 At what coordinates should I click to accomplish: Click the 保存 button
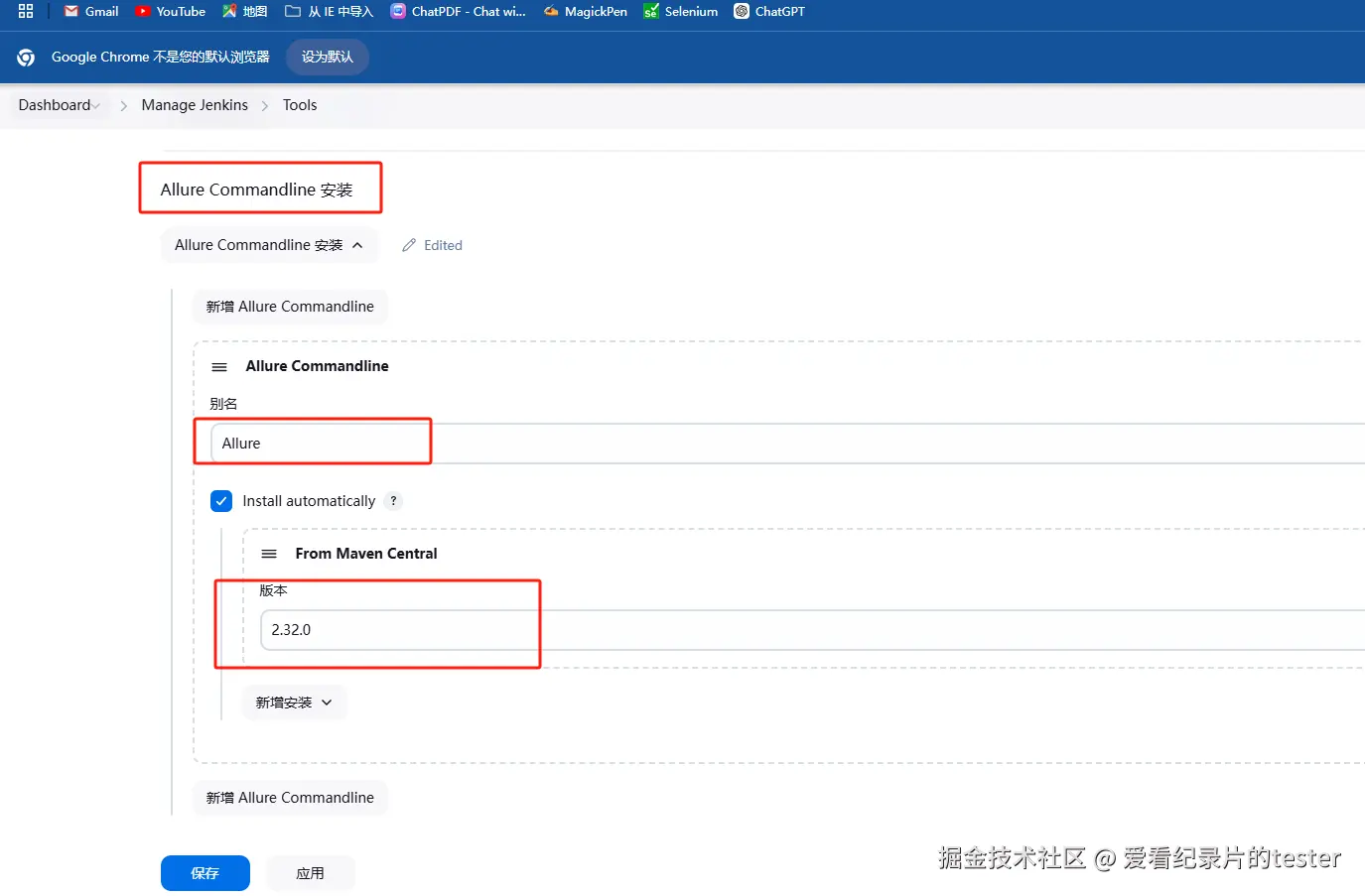[x=205, y=873]
